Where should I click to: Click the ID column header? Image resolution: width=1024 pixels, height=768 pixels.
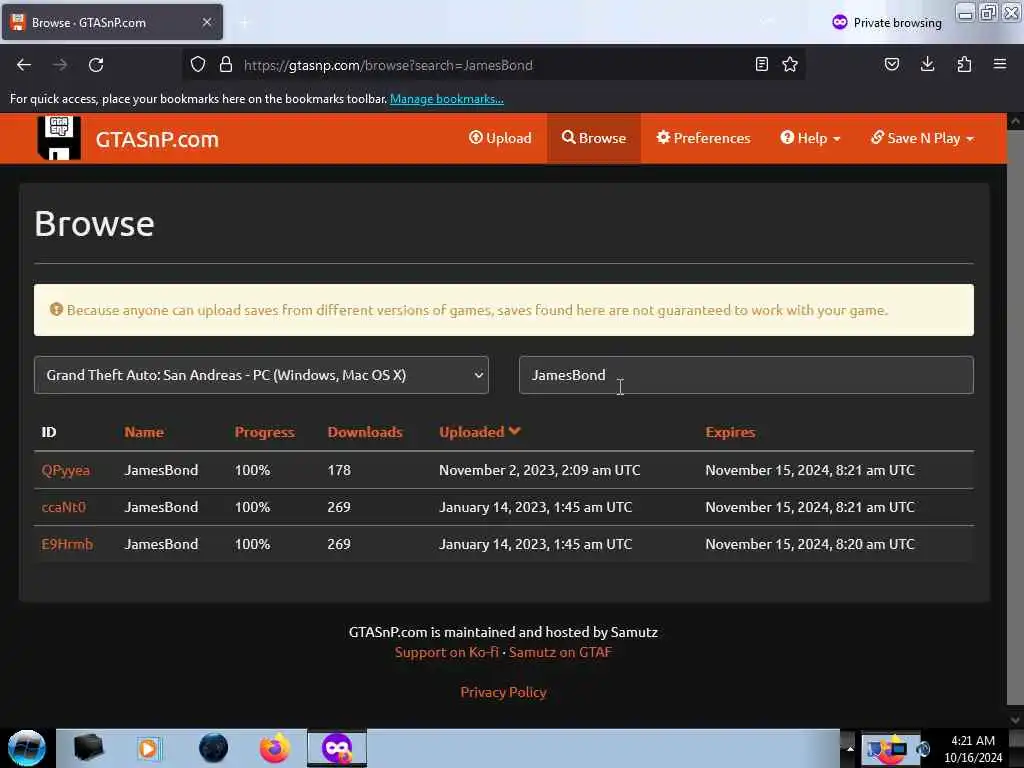click(49, 432)
